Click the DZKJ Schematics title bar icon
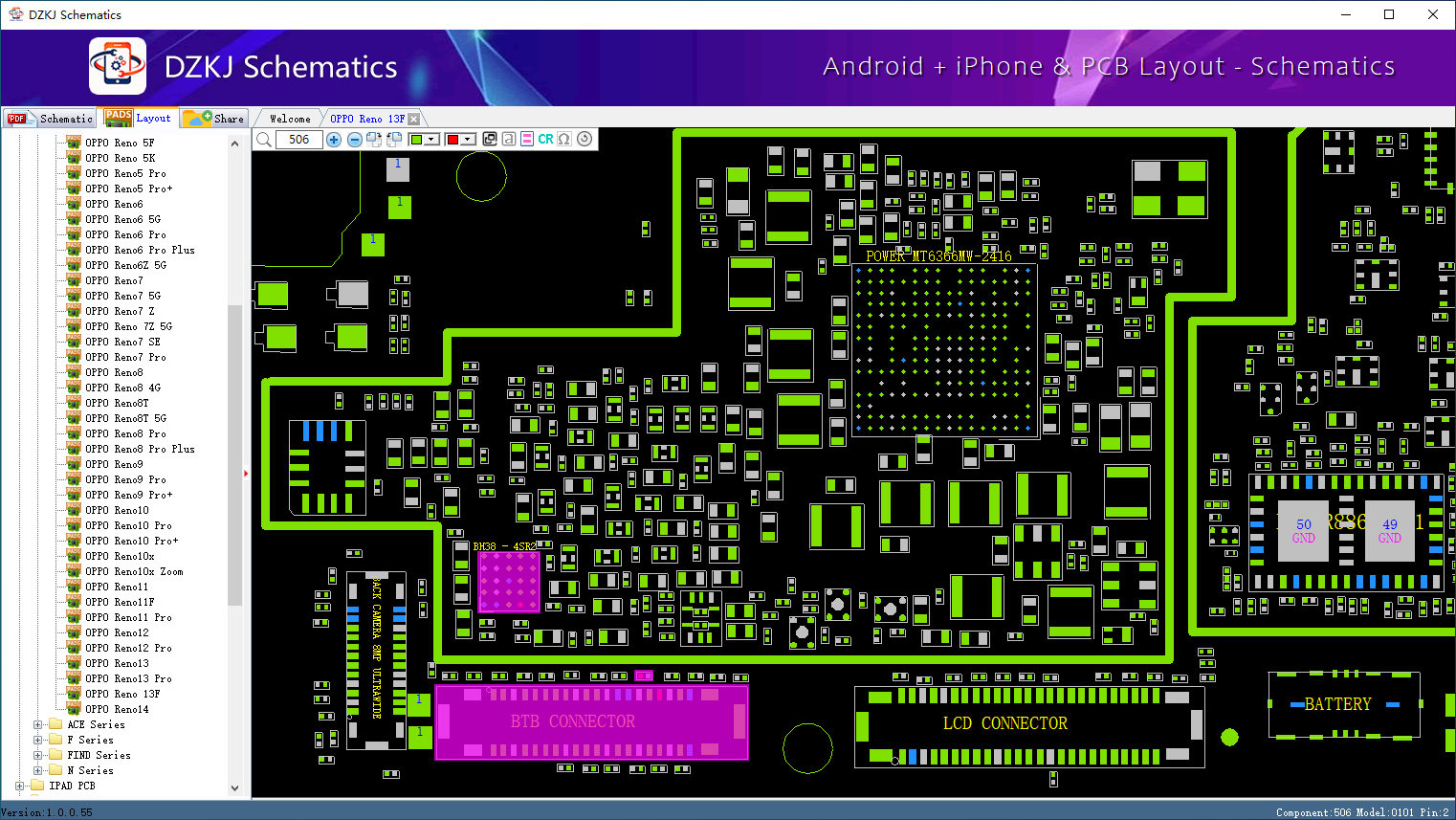 [x=15, y=14]
